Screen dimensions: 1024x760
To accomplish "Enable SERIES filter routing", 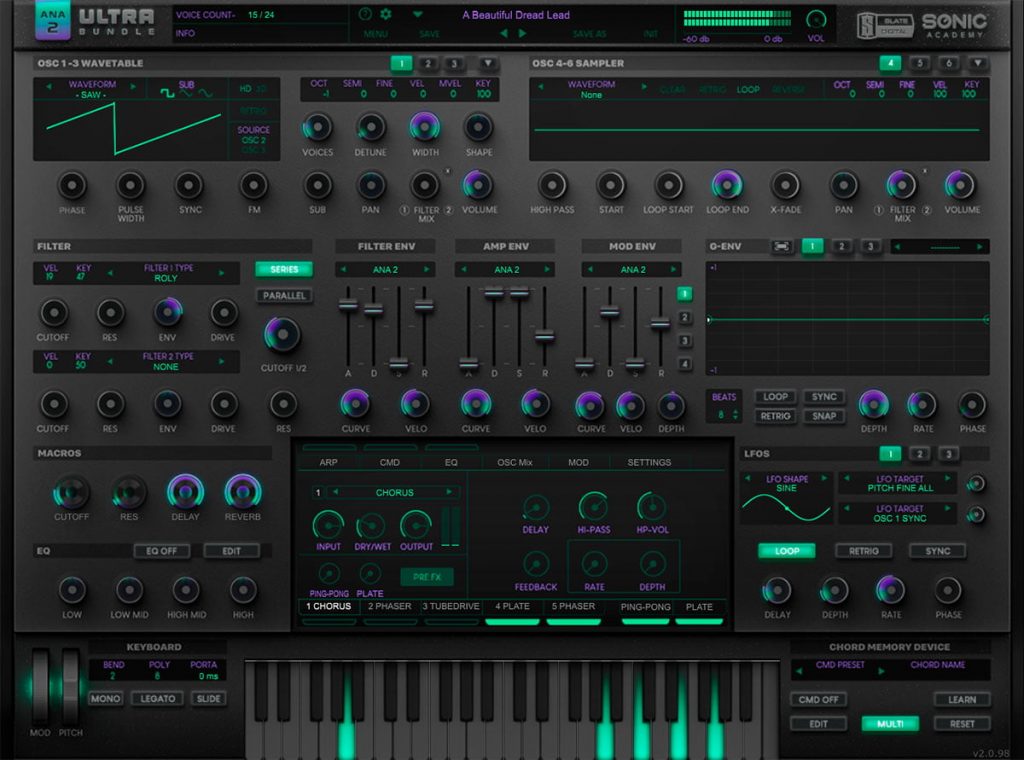I will 284,269.
